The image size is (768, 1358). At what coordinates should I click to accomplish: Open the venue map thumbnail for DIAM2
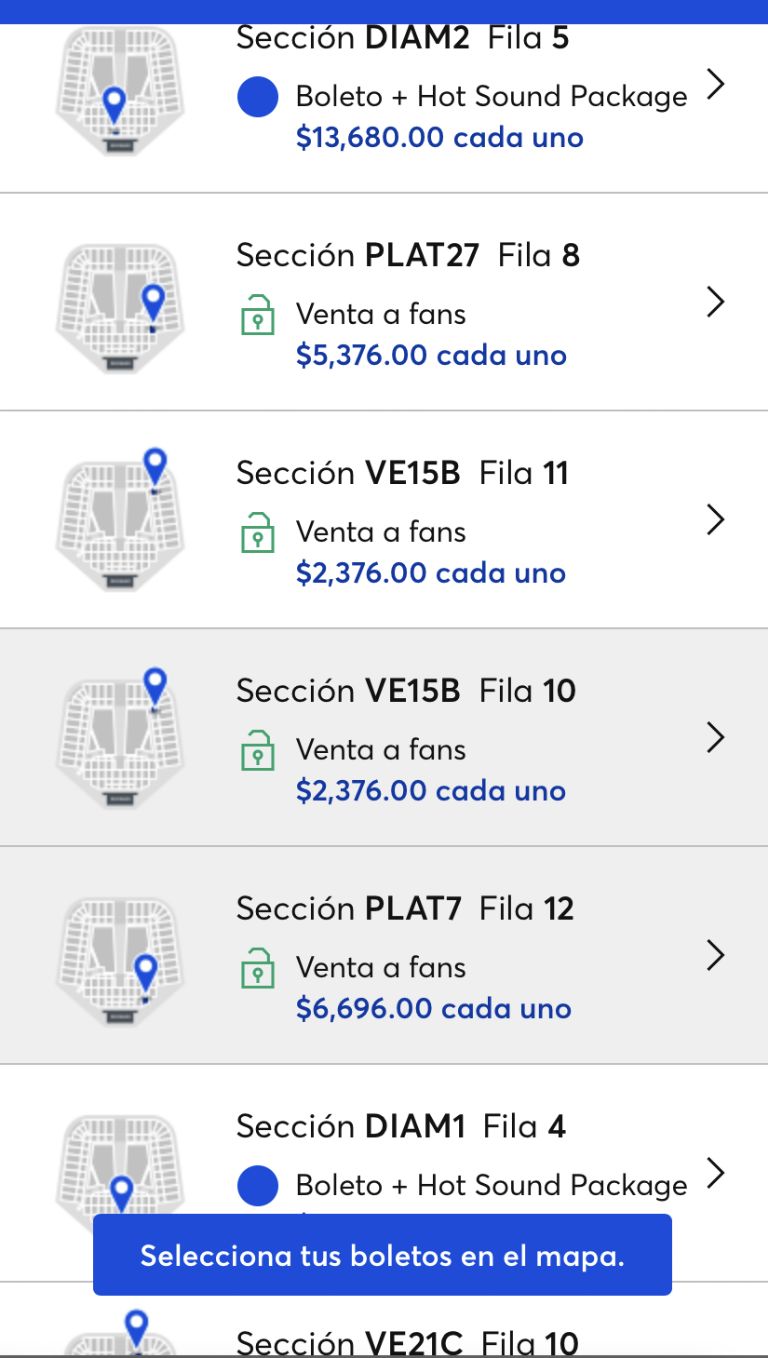pyautogui.click(x=120, y=92)
